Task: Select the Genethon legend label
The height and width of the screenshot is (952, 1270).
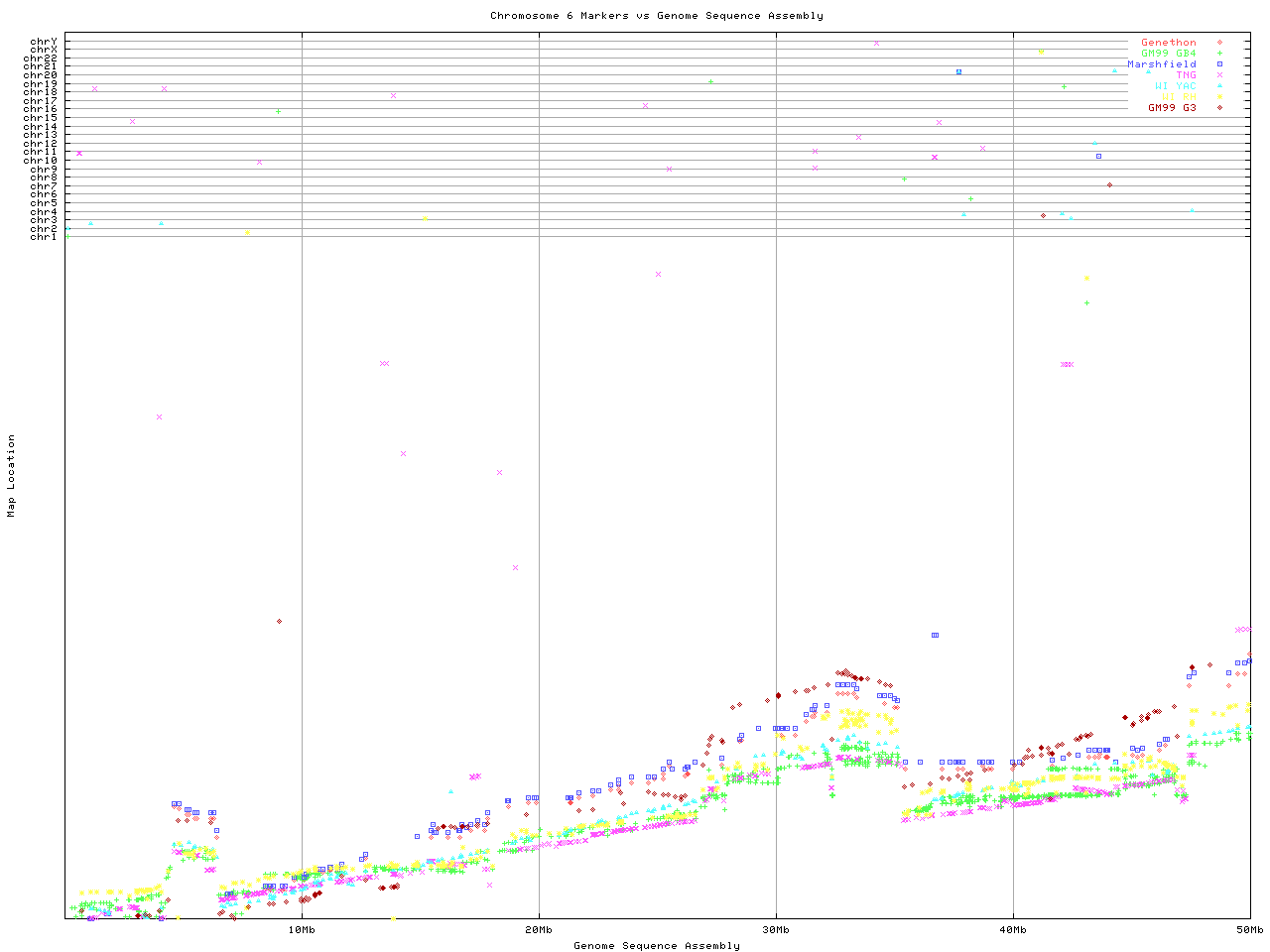Action: click(x=1168, y=43)
